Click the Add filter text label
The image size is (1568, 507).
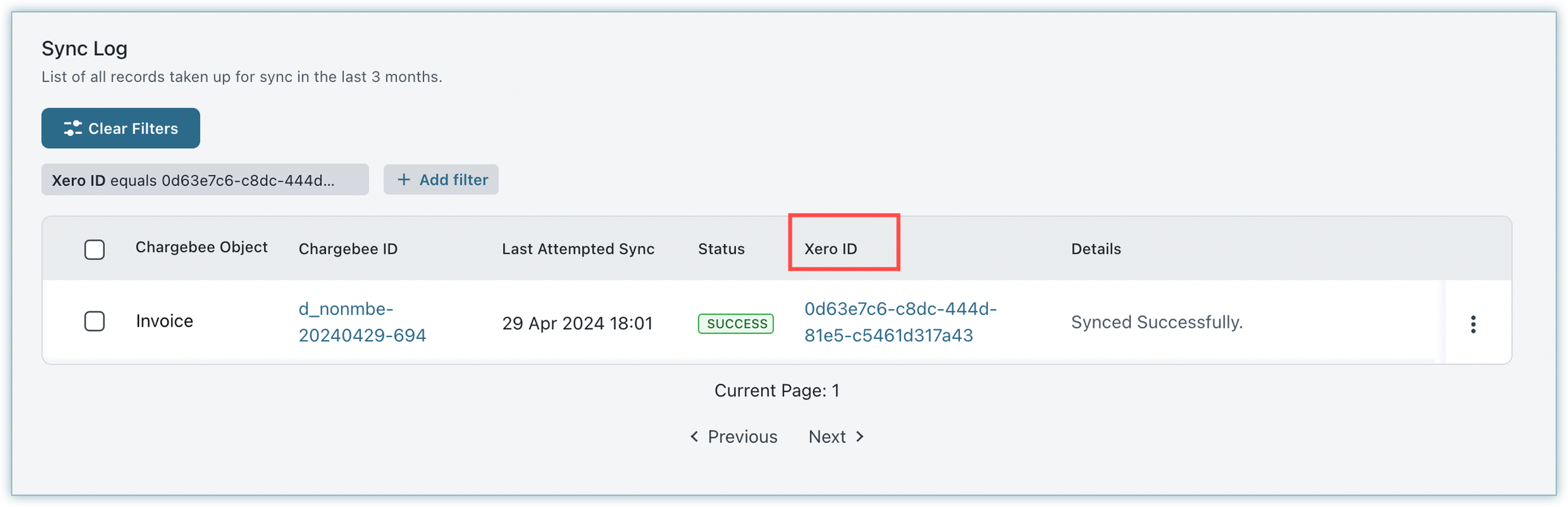[x=453, y=179]
